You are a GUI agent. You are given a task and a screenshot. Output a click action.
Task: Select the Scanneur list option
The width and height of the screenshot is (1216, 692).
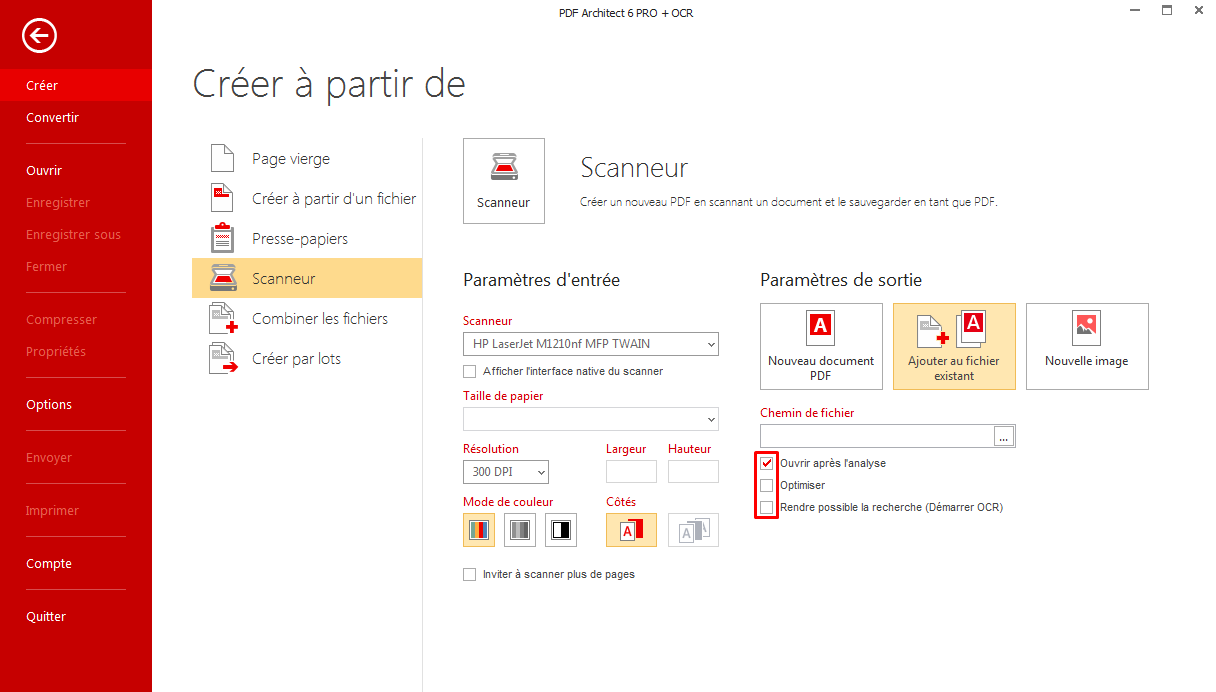[x=307, y=278]
